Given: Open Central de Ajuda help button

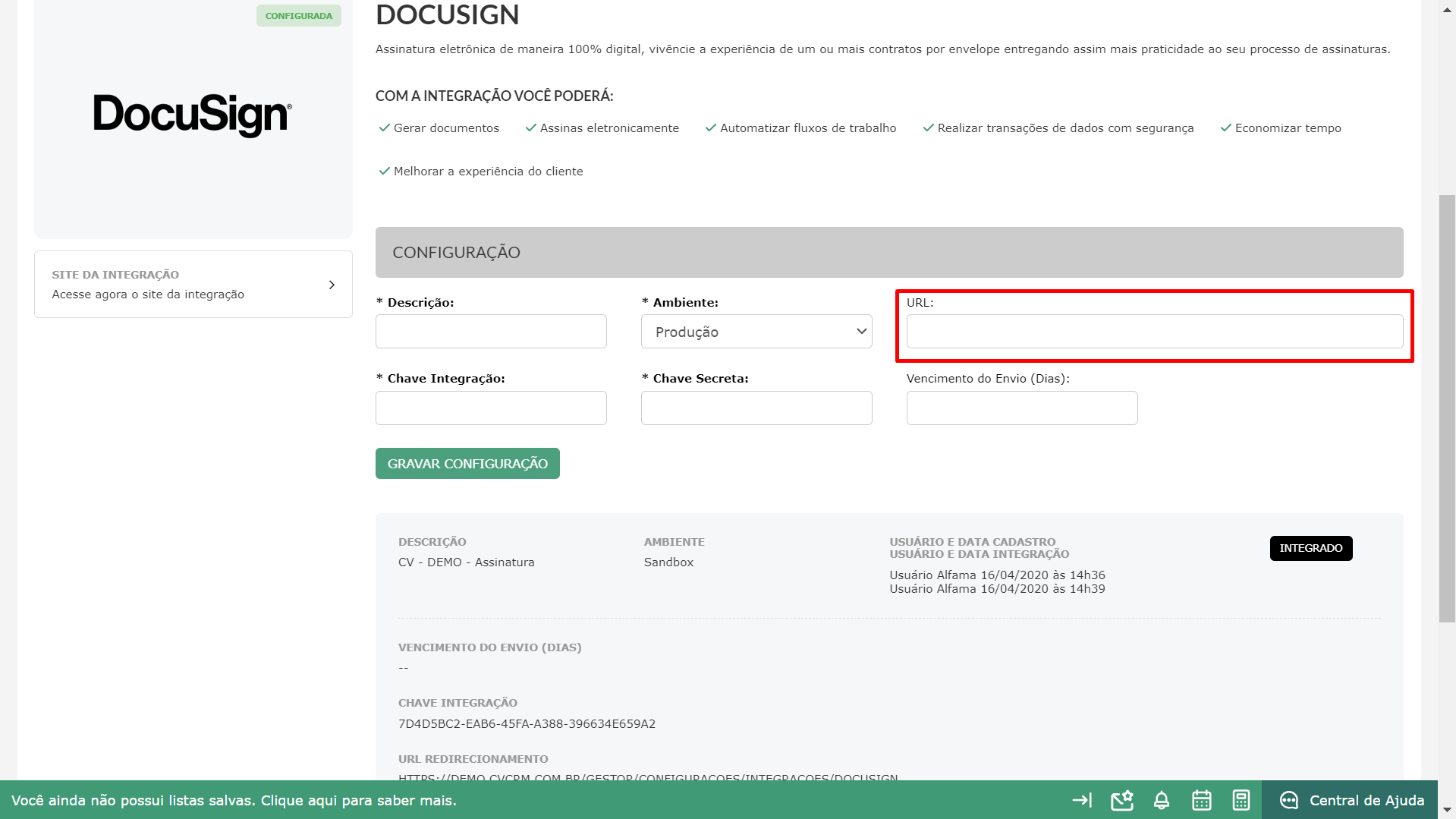Looking at the screenshot, I should coord(1351,800).
